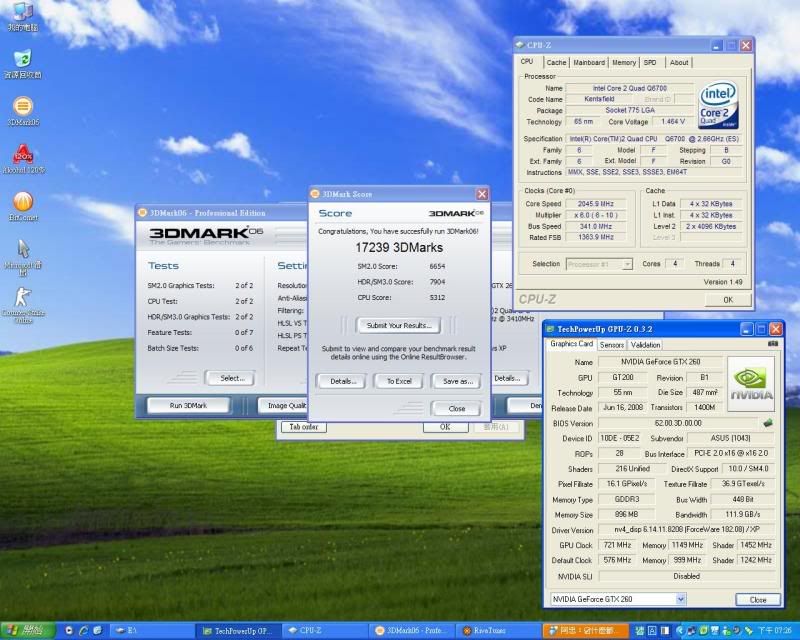Click the GPU-Z screenshot camera icon
800x640 pixels.
(x=773, y=344)
